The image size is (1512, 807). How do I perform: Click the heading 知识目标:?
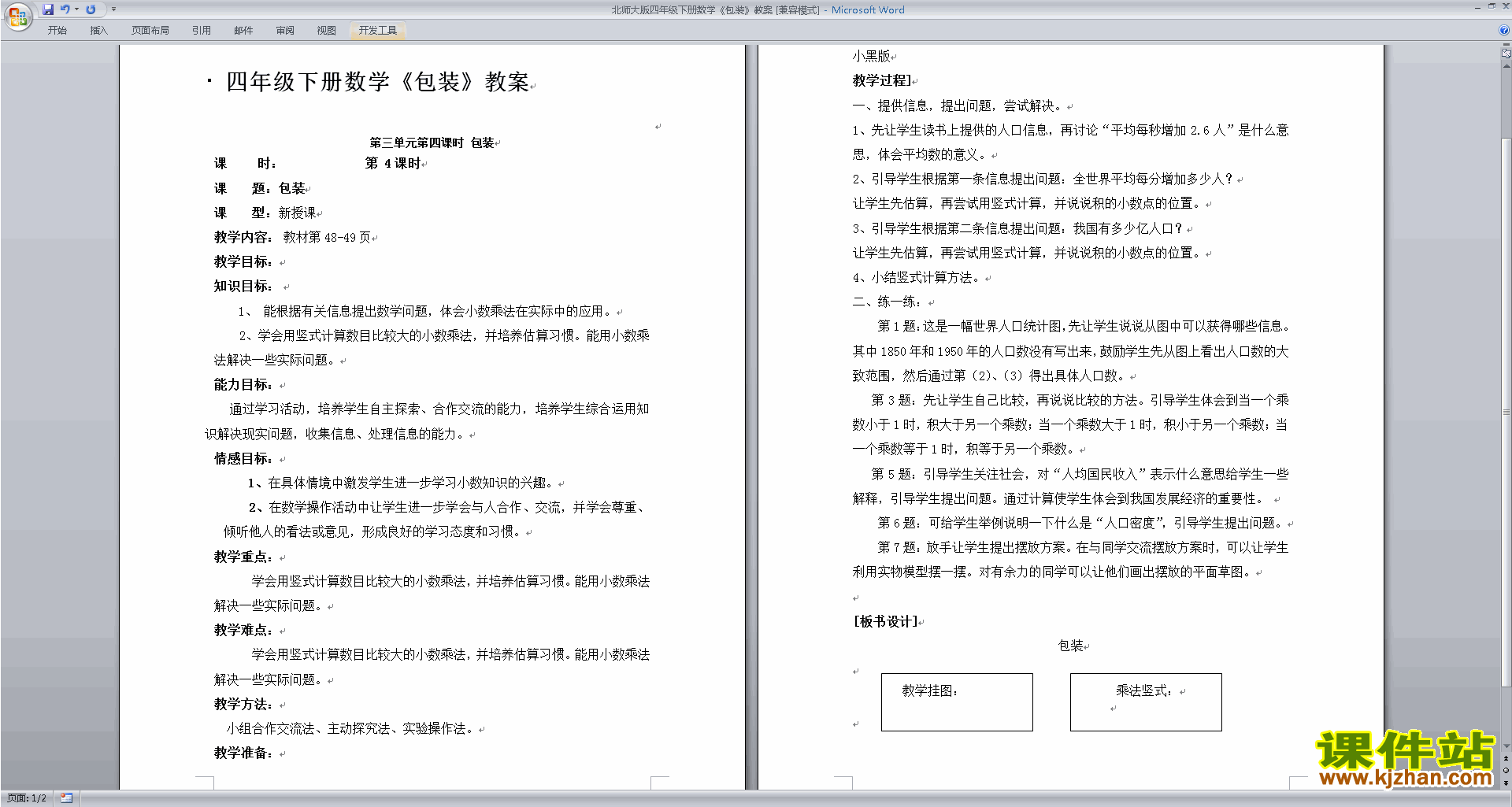tap(243, 286)
